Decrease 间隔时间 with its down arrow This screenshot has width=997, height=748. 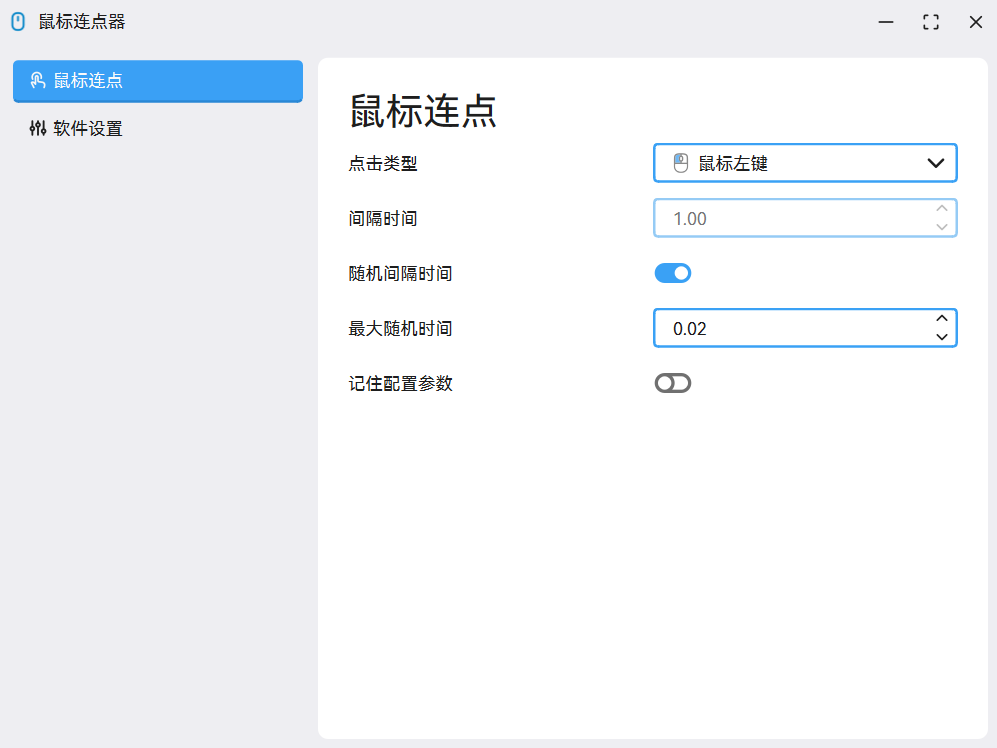pyautogui.click(x=942, y=227)
